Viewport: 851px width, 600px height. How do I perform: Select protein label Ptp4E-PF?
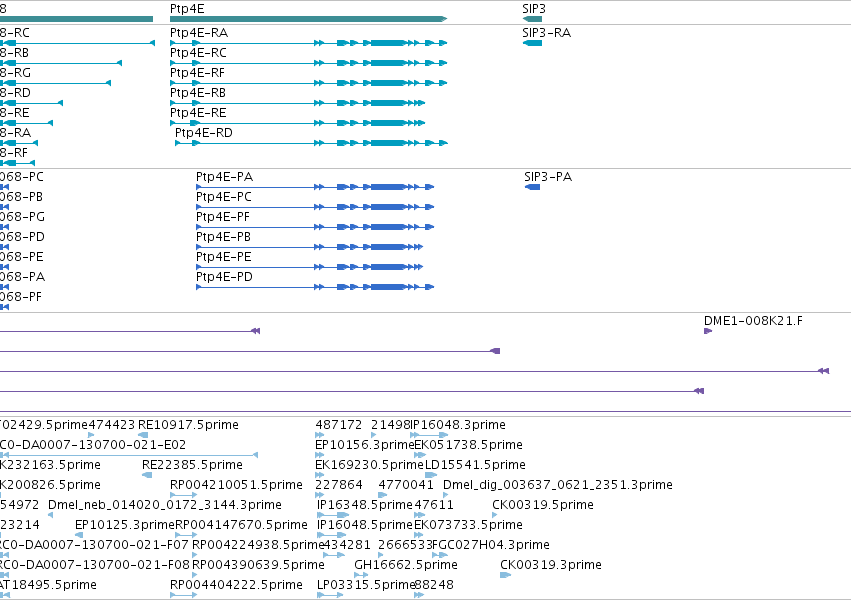tap(223, 217)
